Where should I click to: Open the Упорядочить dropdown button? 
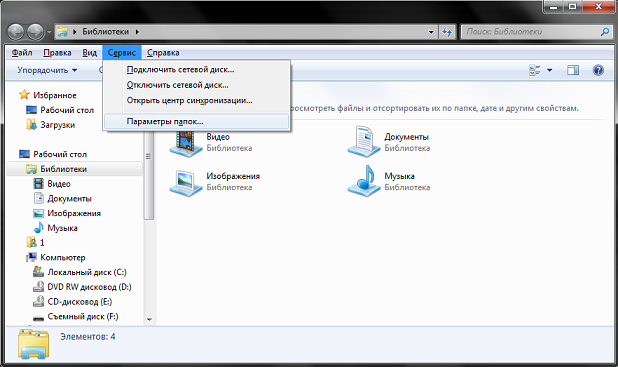click(47, 70)
